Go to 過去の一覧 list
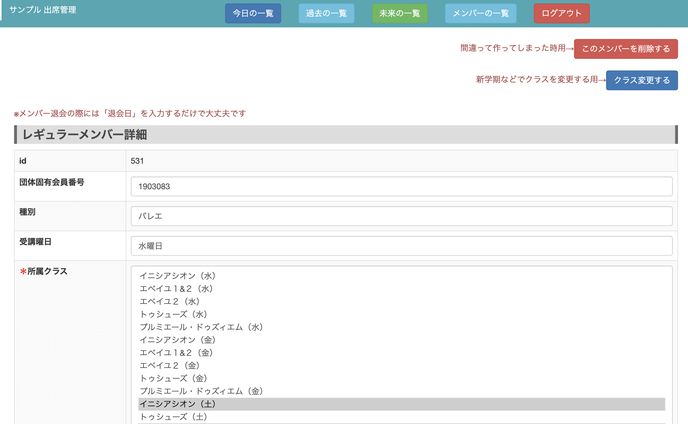688x424 pixels. tap(326, 13)
